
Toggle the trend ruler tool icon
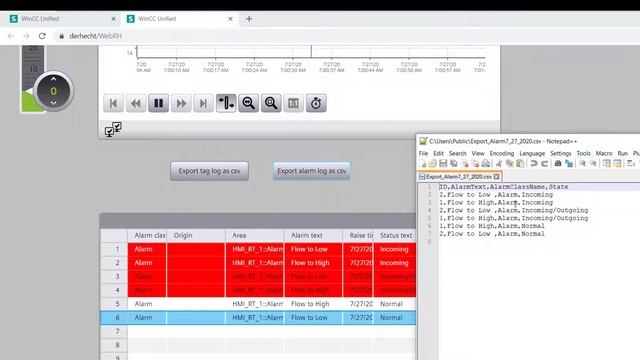point(226,103)
